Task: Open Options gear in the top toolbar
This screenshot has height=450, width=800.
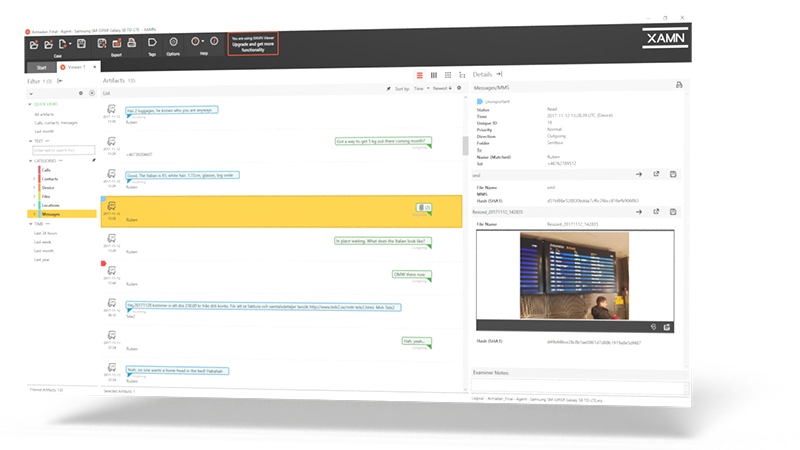Action: tap(173, 42)
